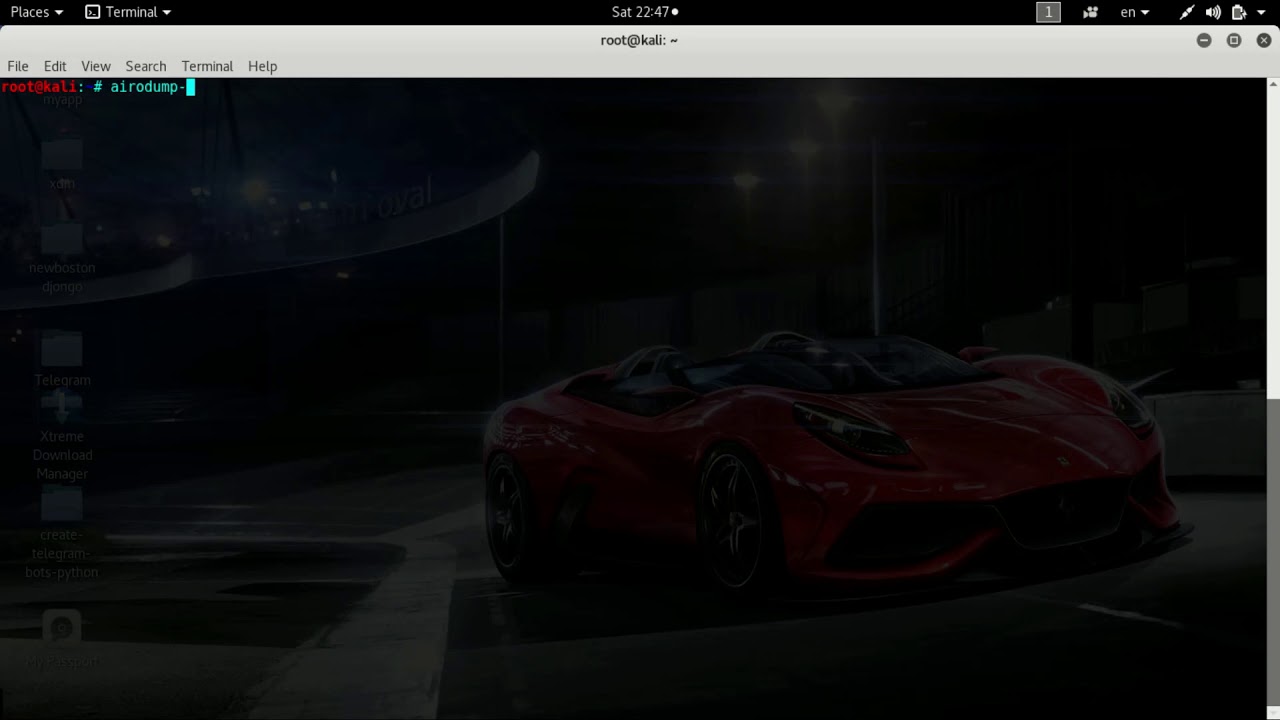Maximize the root@kali terminal window
This screenshot has height=720, width=1280.
1234,40
